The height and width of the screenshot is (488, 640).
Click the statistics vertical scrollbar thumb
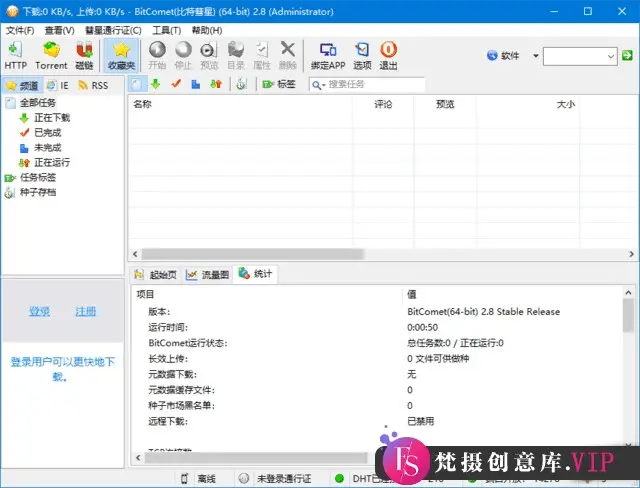628,315
